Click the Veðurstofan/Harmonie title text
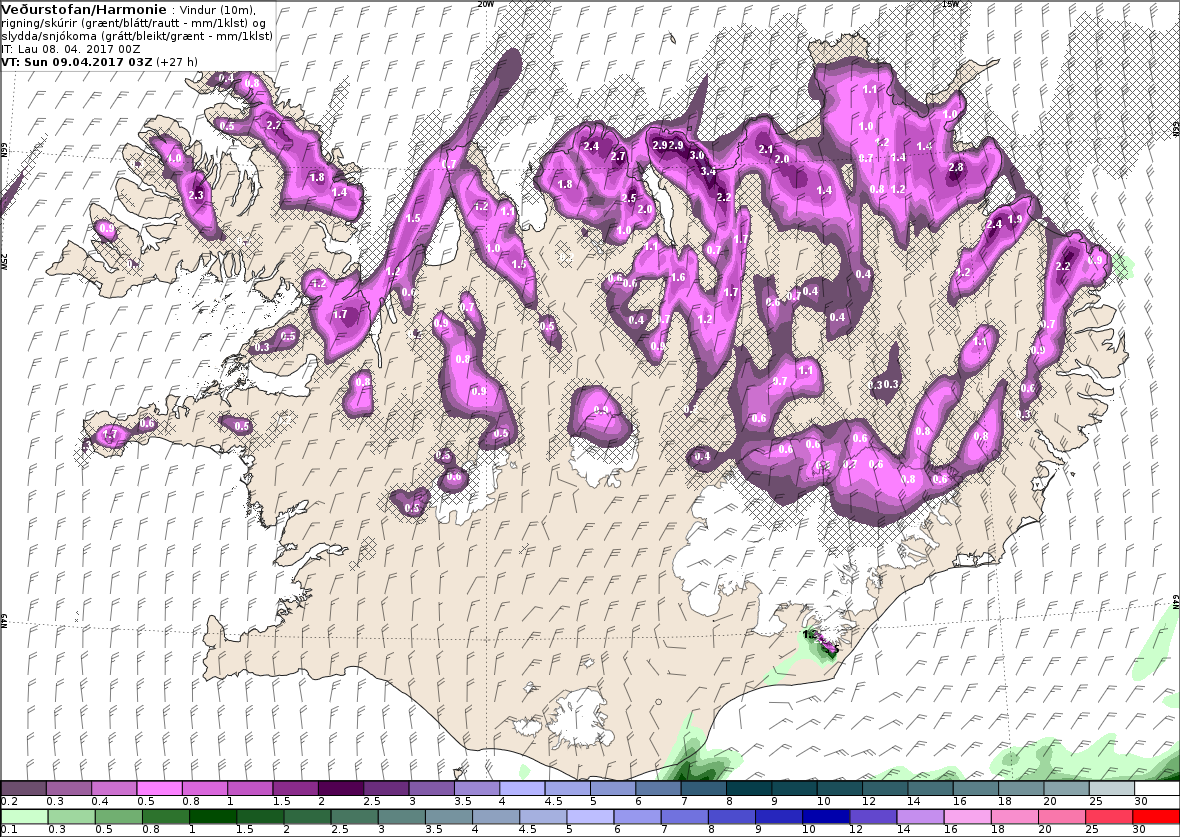 click(84, 10)
